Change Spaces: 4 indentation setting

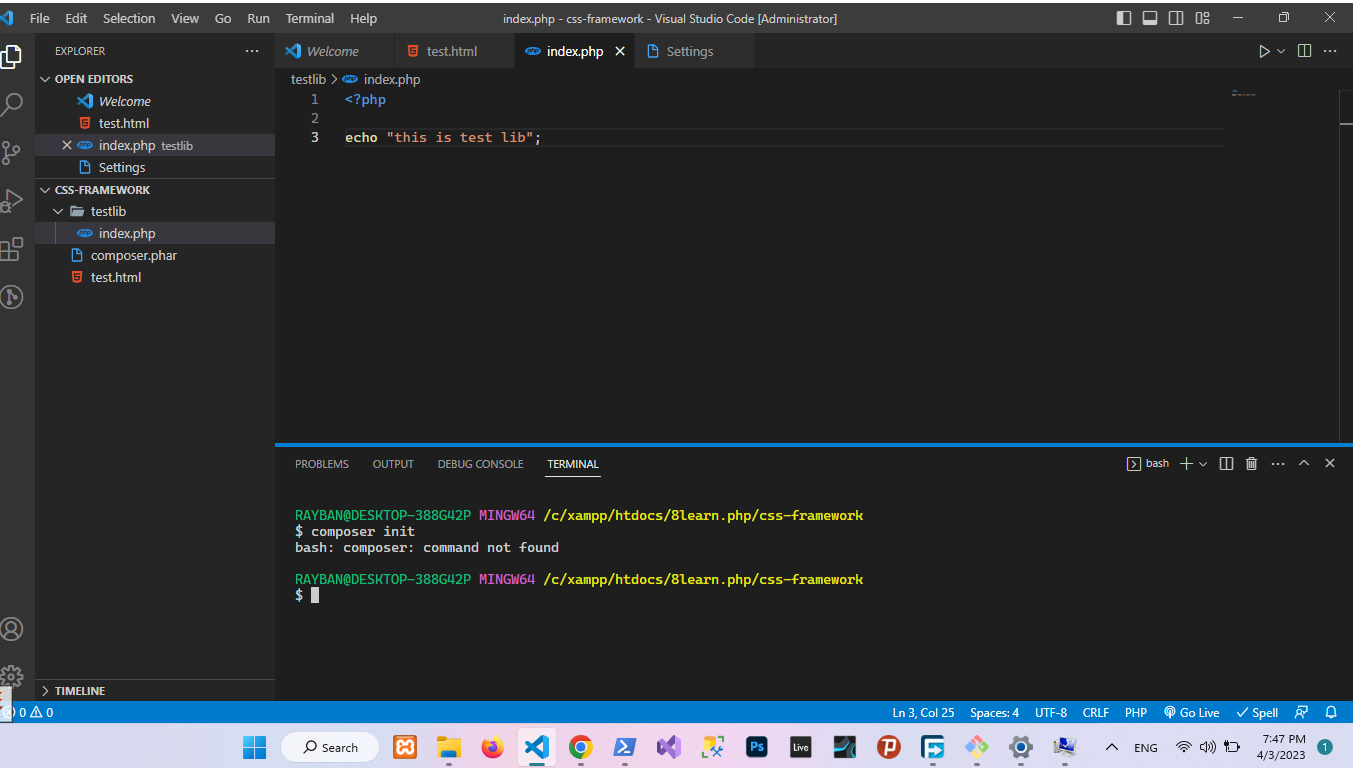994,713
